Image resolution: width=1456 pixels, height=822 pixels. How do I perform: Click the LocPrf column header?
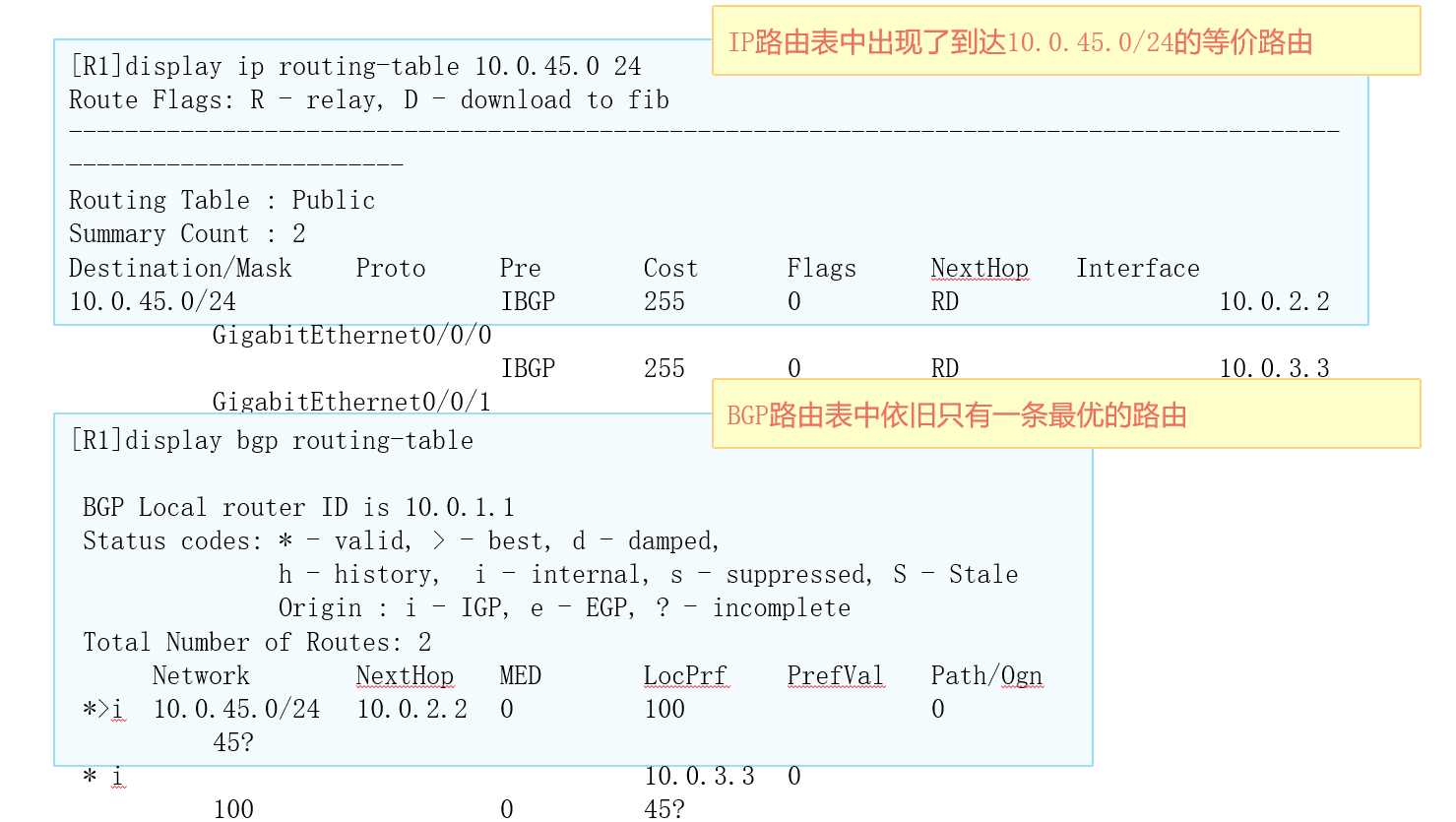(685, 676)
